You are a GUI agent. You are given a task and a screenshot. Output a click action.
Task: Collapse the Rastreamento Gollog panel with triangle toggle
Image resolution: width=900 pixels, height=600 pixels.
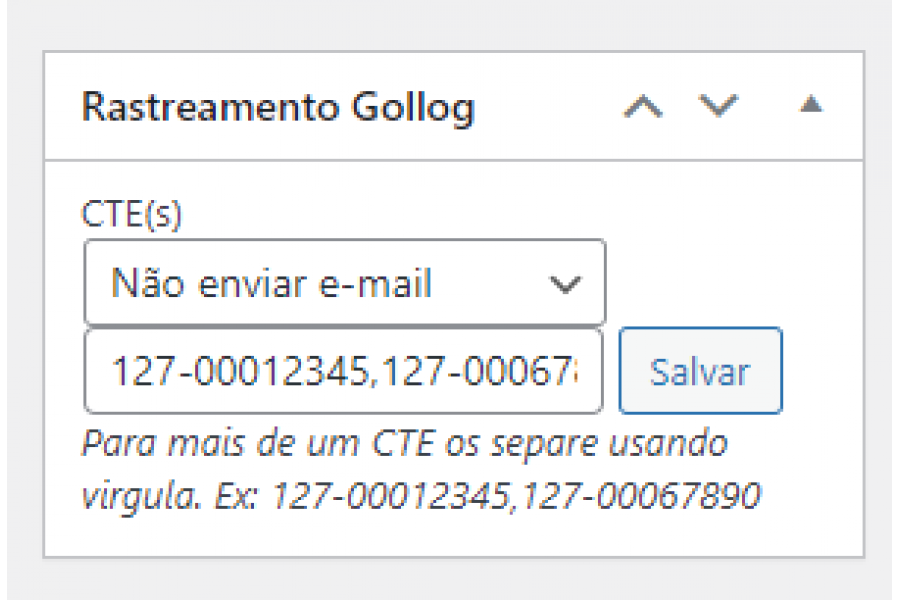811,104
